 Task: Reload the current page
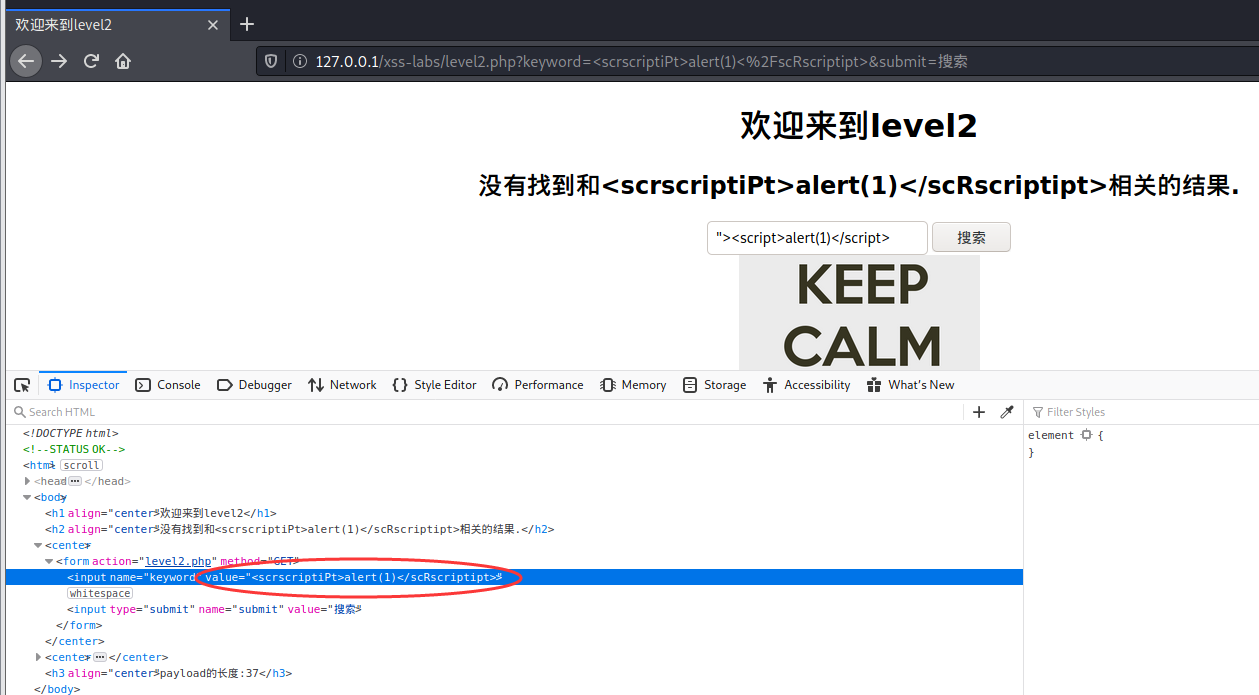pyautogui.click(x=91, y=61)
